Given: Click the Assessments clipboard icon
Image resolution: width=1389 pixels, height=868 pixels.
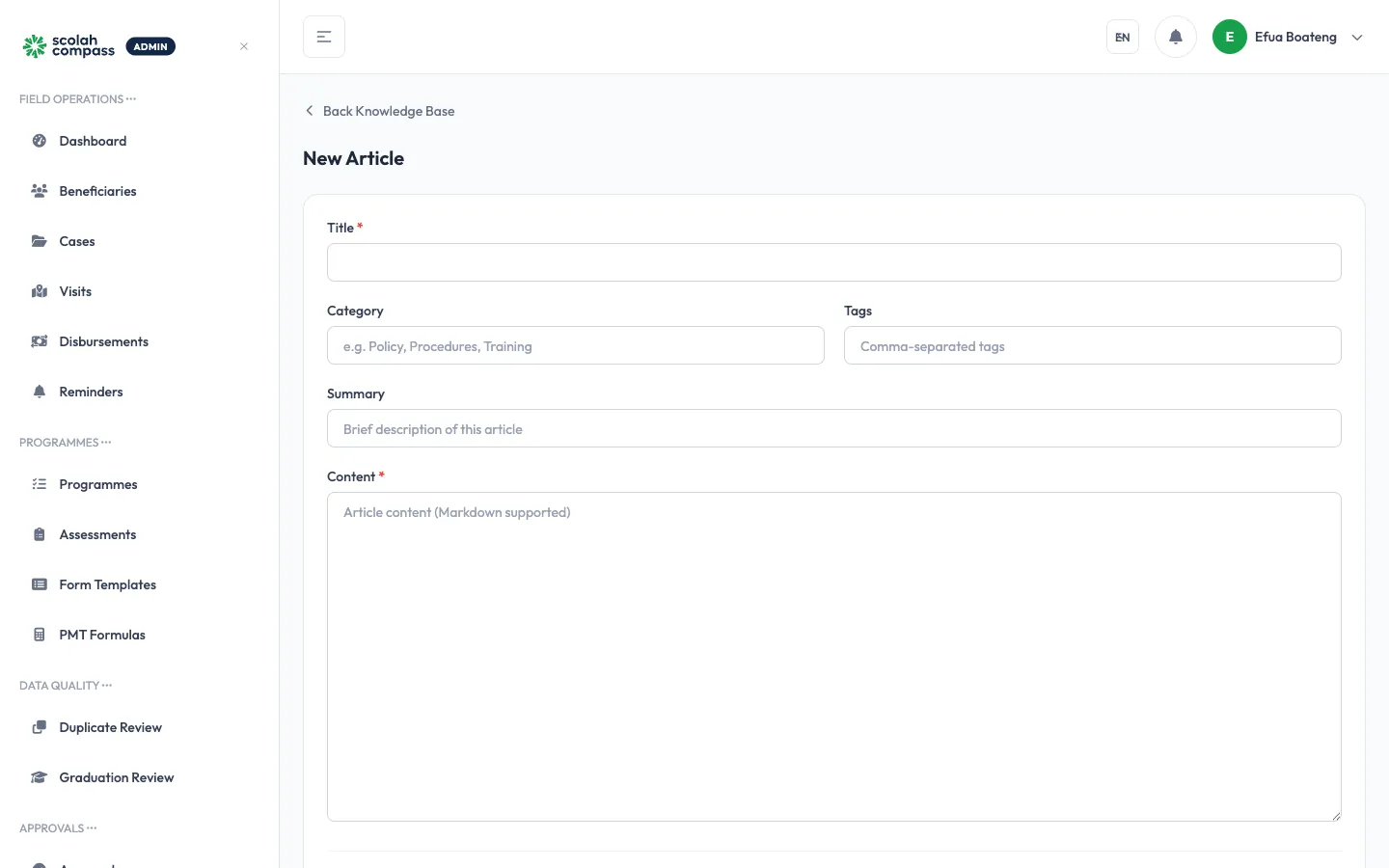Looking at the screenshot, I should pos(40,534).
